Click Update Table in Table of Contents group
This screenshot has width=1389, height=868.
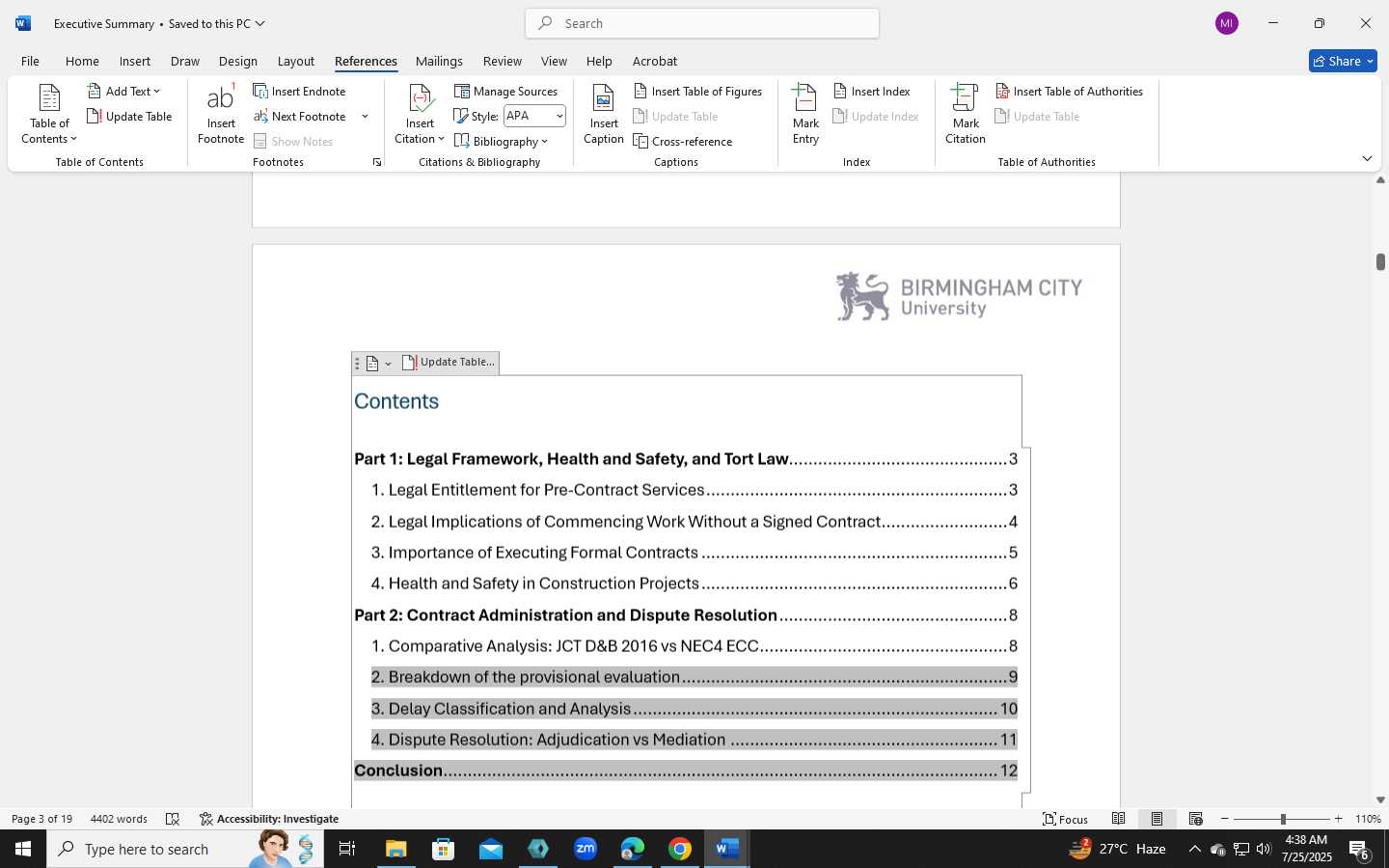[x=130, y=116]
